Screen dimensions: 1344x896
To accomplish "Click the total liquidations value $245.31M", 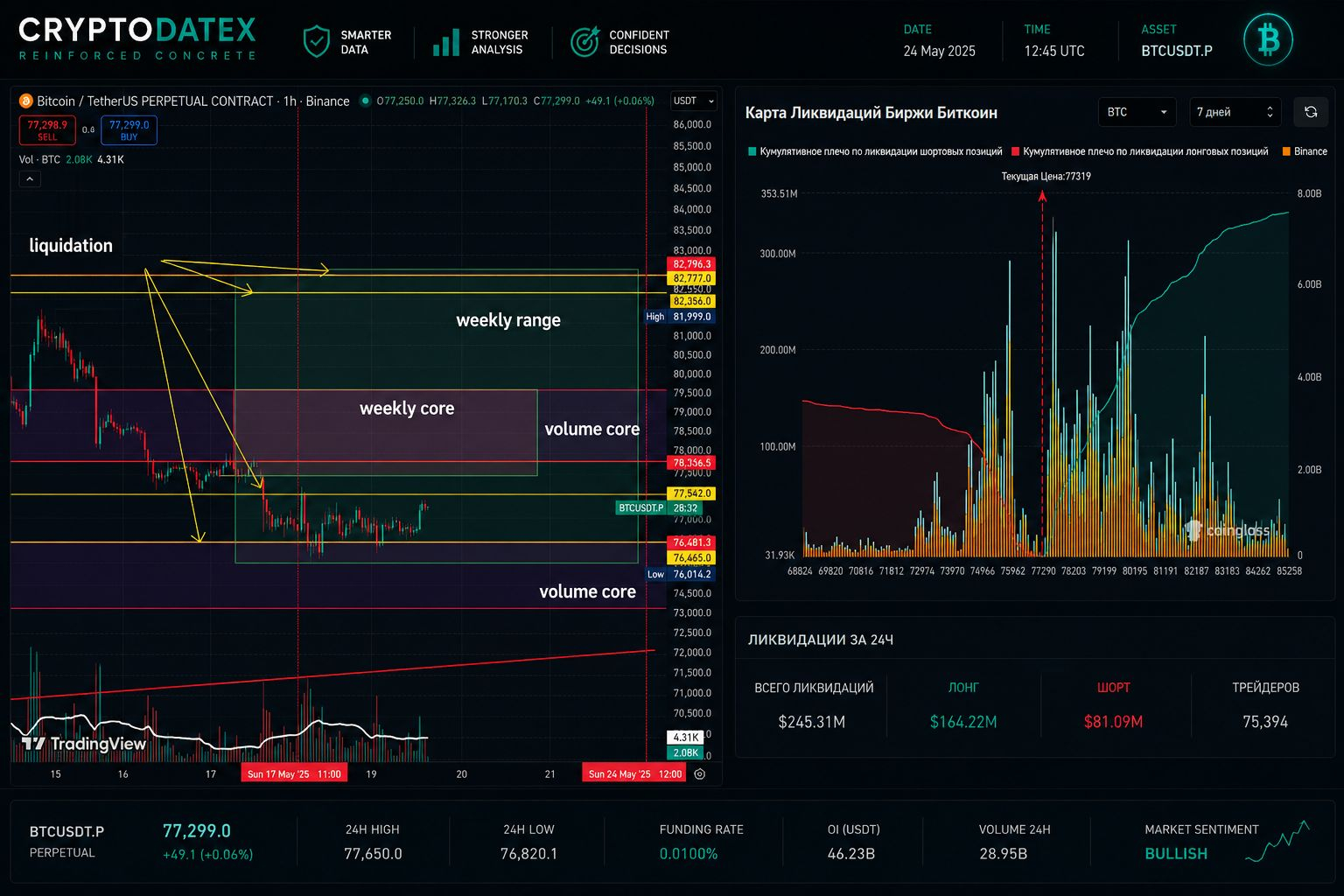I will (812, 722).
